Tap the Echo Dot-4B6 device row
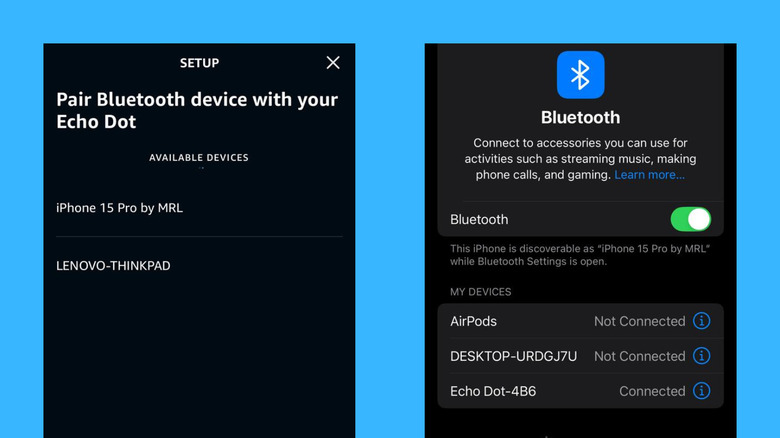 pyautogui.click(x=580, y=391)
